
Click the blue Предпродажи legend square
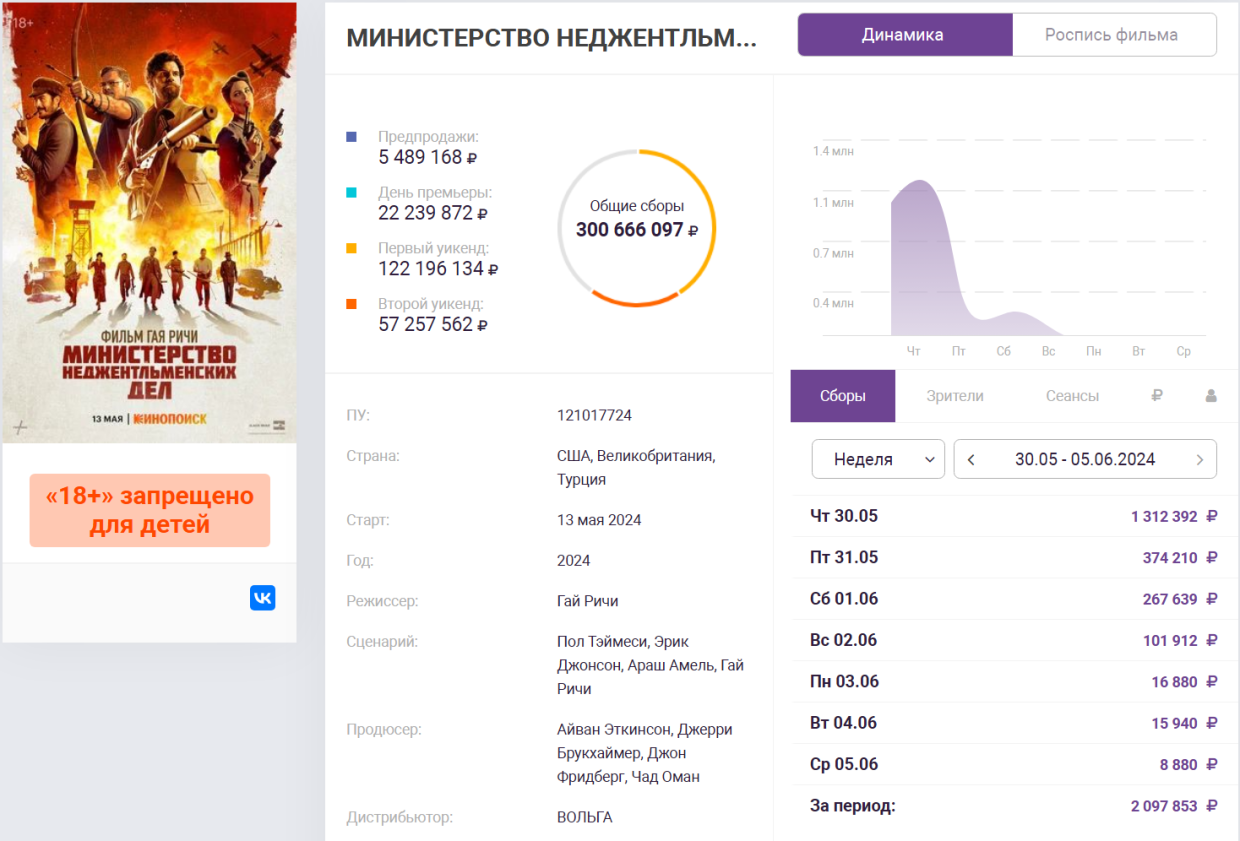tap(351, 136)
